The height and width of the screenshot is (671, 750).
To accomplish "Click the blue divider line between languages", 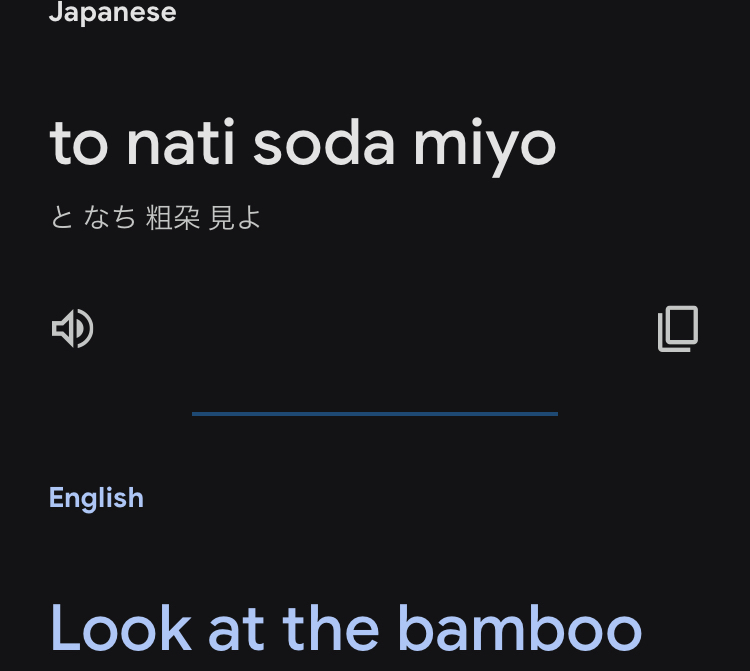I will click(375, 414).
